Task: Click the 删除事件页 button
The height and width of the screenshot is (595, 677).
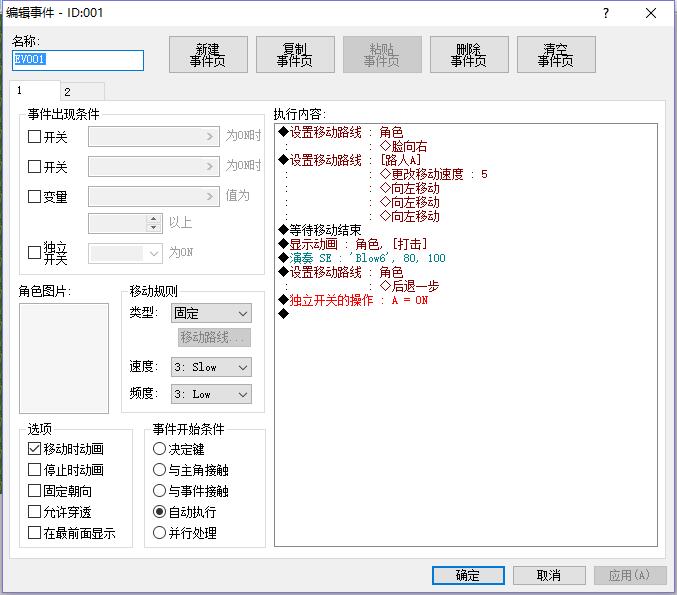Action: 469,54
